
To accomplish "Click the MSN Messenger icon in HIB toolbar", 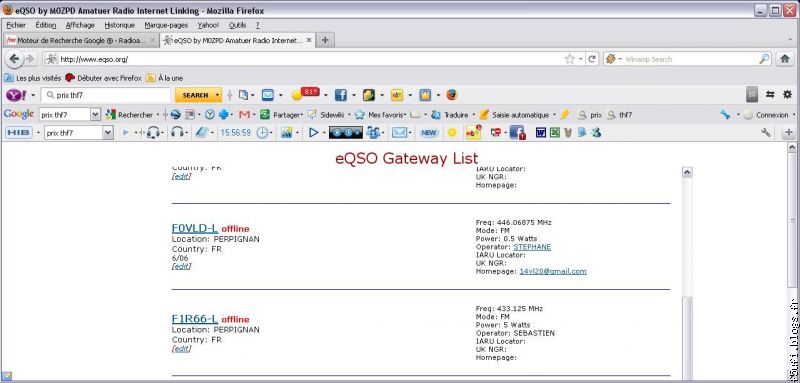I will [x=596, y=133].
